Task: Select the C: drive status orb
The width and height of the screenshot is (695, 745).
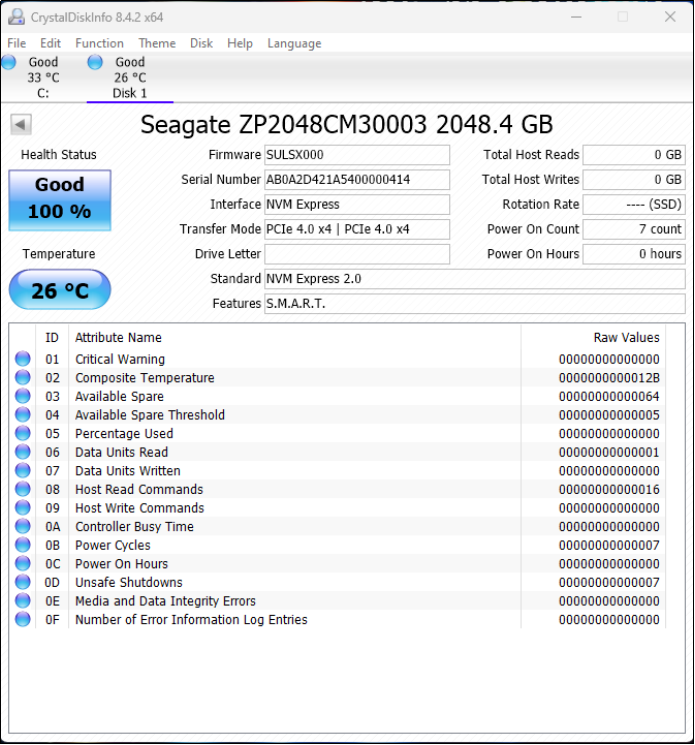Action: point(9,62)
